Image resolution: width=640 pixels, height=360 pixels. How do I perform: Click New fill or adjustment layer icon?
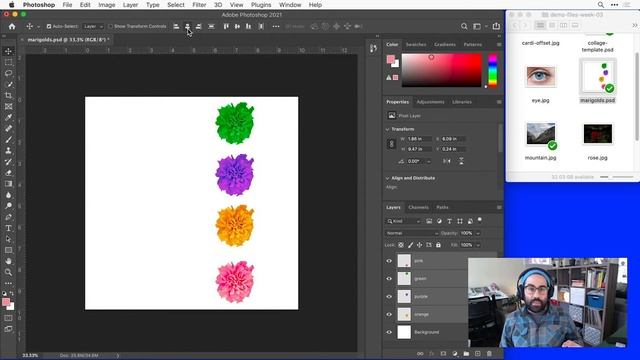point(455,353)
